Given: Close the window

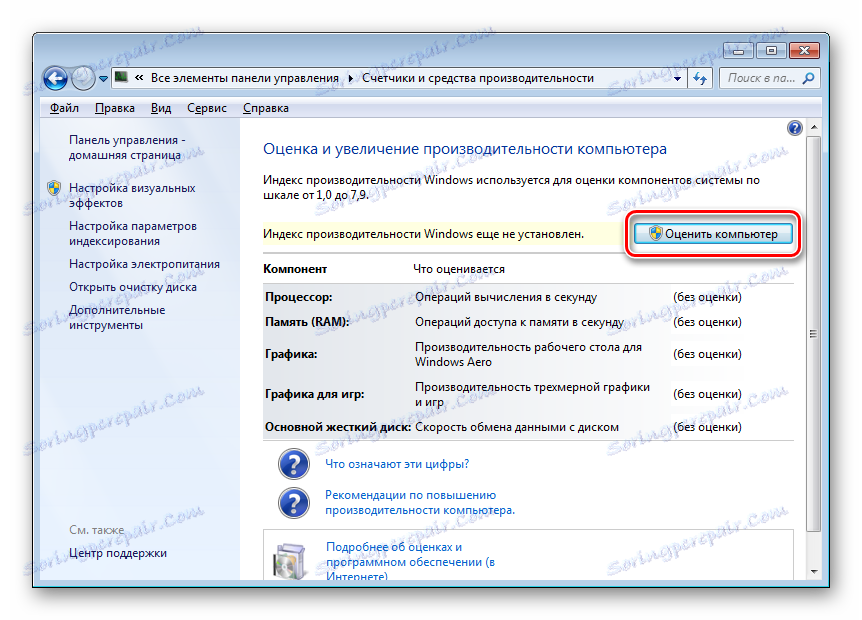Looking at the screenshot, I should 804,51.
